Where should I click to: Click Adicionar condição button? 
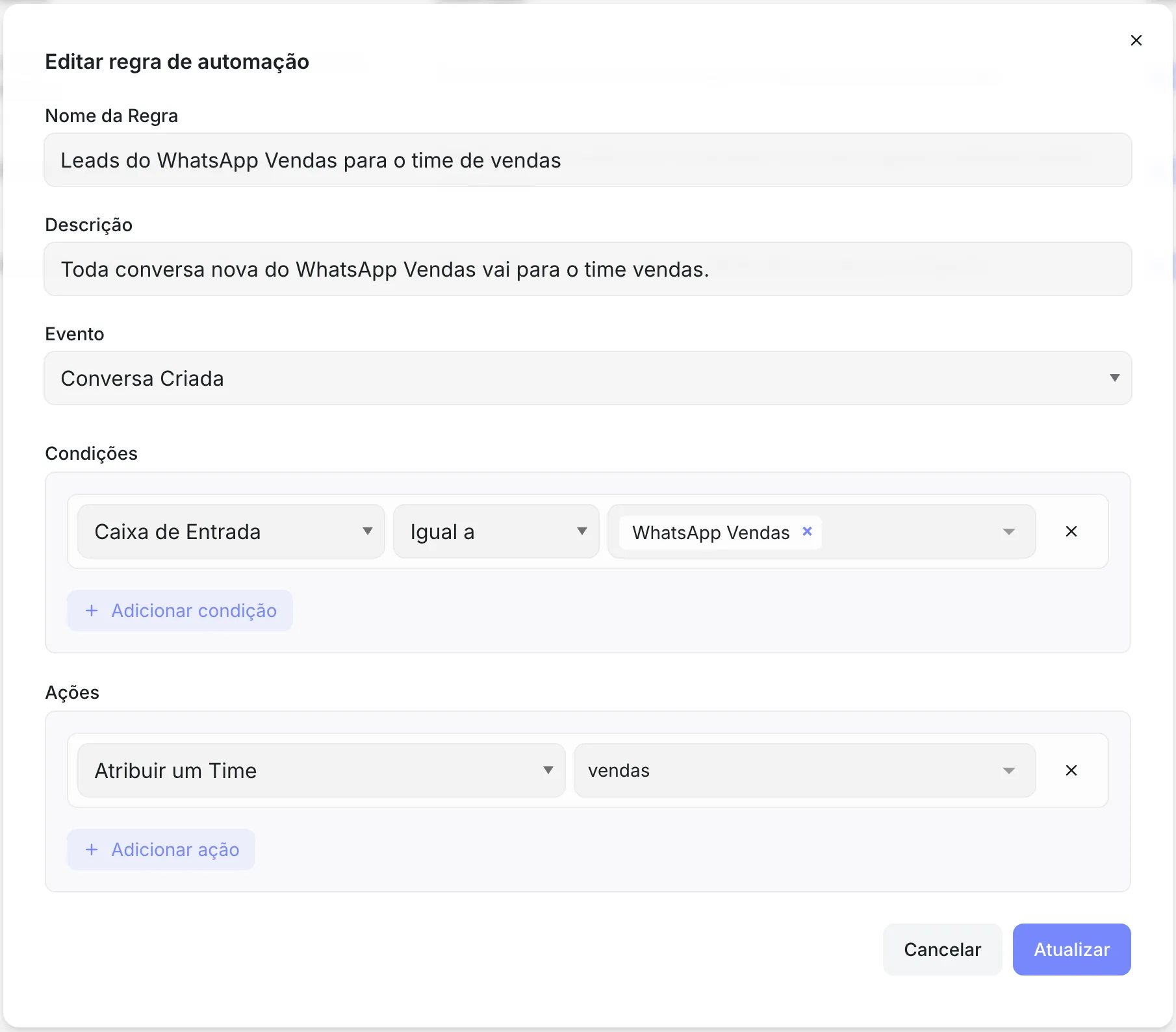point(180,610)
